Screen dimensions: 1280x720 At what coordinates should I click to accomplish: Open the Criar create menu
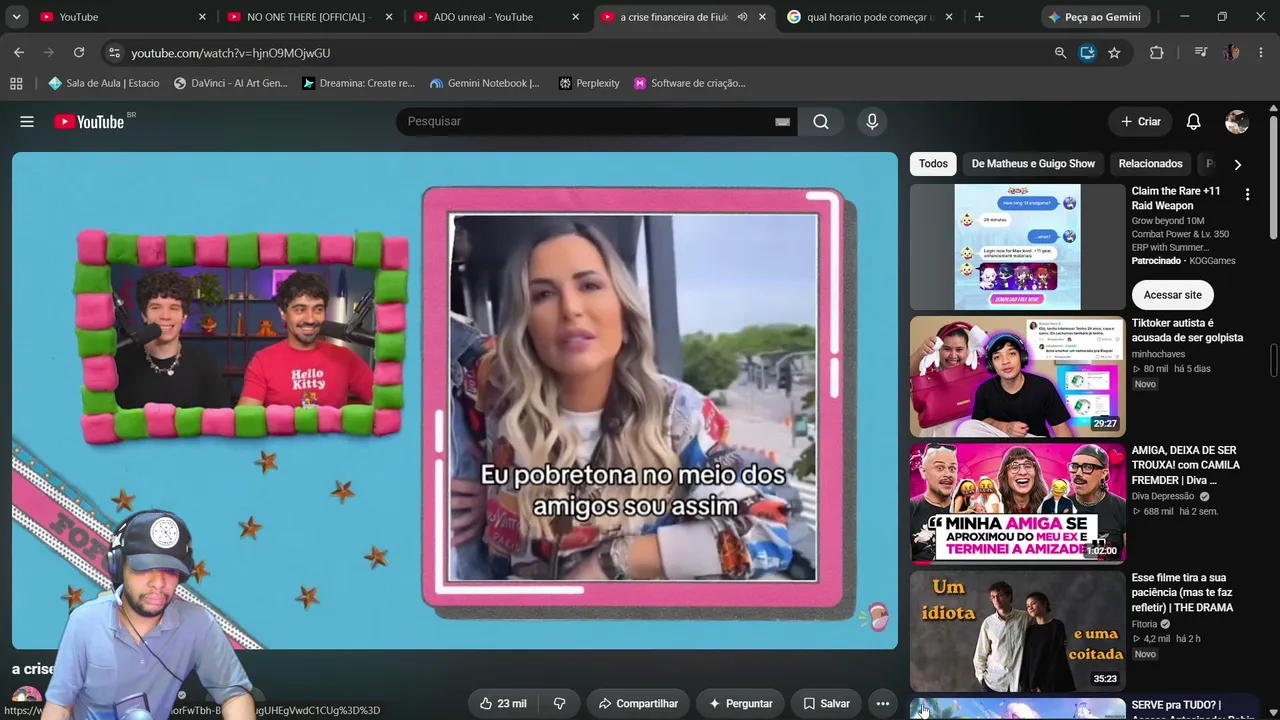coord(1140,122)
